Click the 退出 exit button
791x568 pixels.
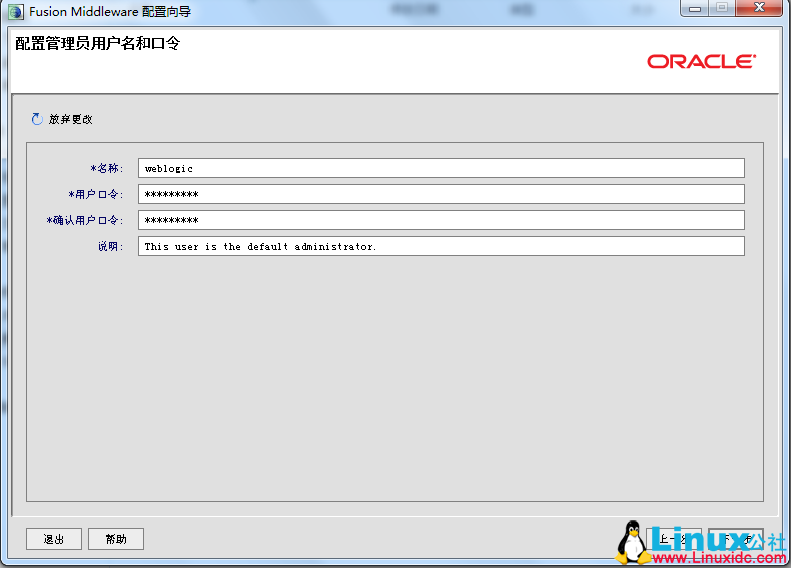click(54, 539)
